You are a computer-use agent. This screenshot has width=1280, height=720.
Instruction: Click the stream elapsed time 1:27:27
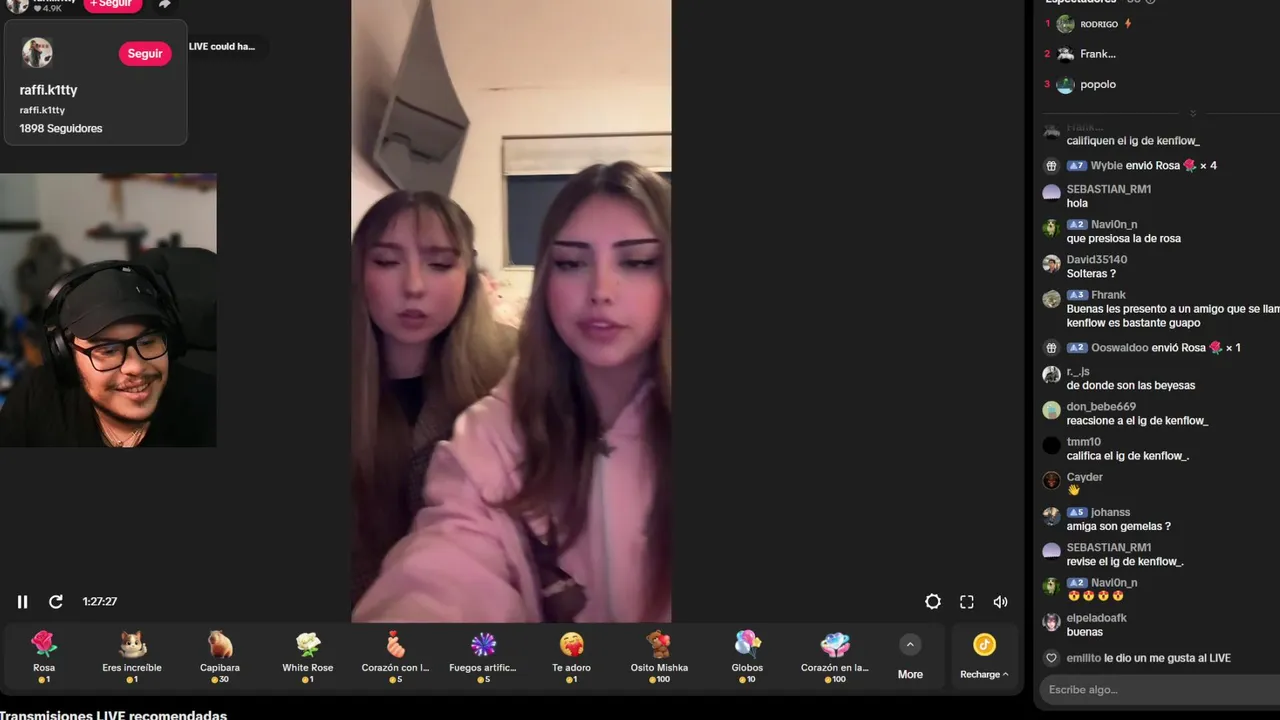[100, 602]
